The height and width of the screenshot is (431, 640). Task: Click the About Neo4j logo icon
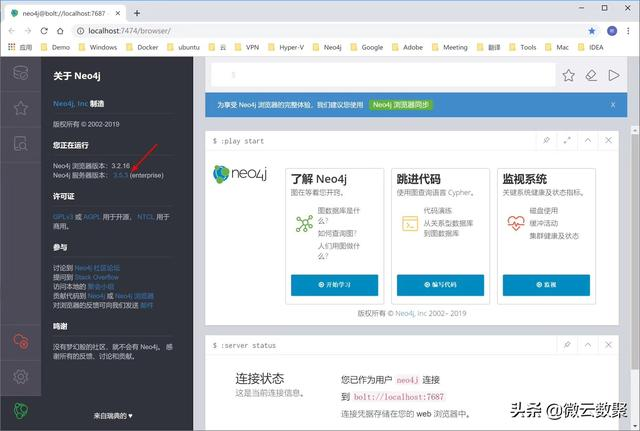[20, 411]
